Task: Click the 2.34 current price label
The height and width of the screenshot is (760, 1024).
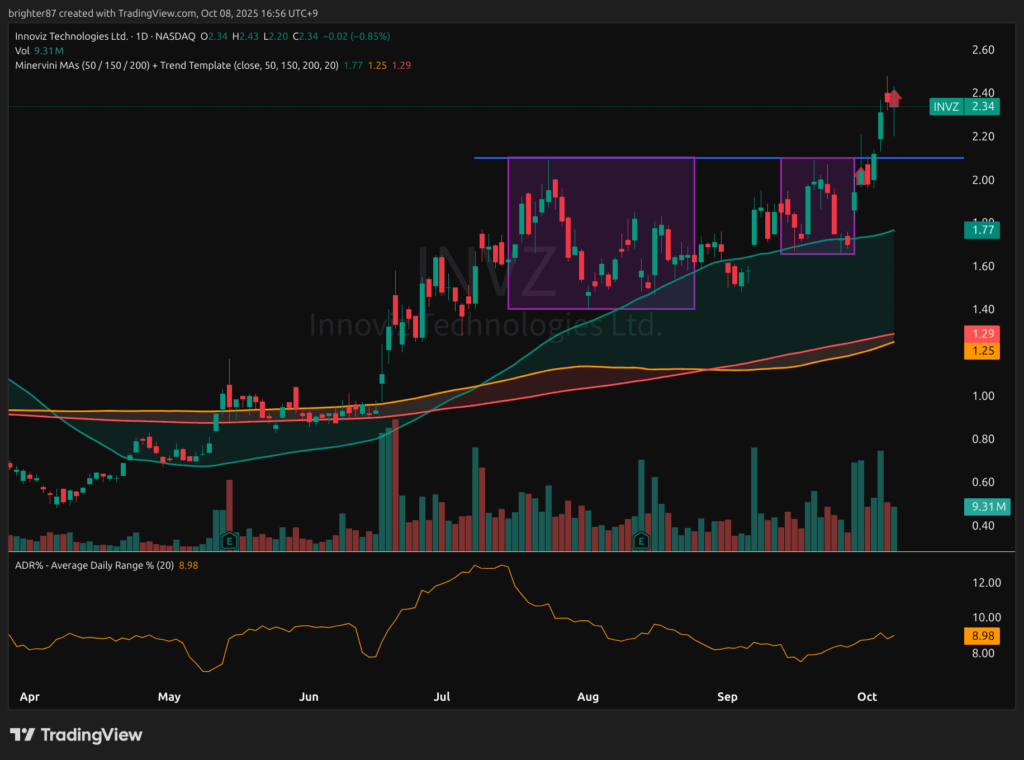Action: (984, 106)
